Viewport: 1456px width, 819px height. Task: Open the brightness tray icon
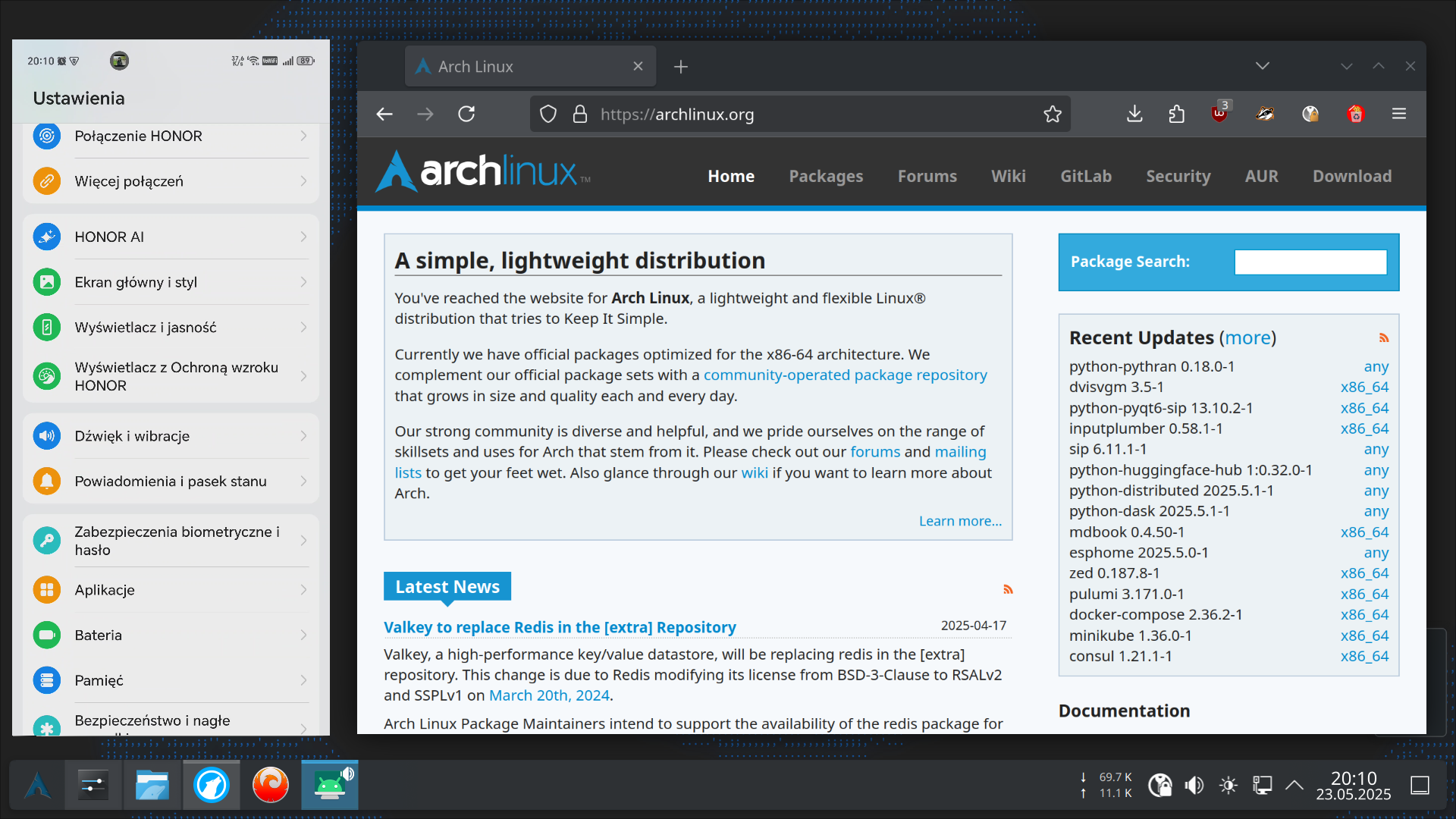point(1228,786)
